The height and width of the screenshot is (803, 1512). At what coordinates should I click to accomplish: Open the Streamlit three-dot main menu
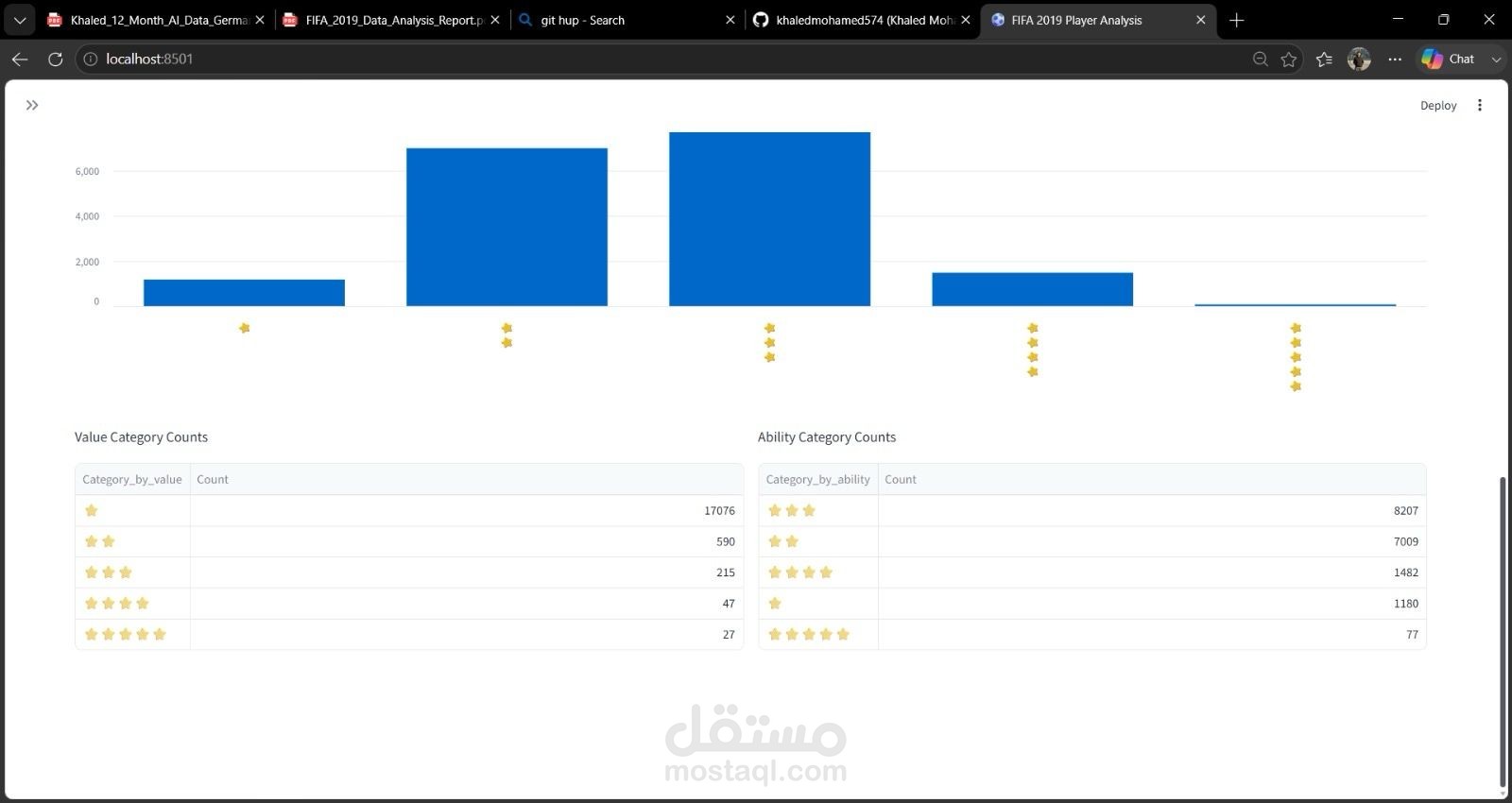[x=1480, y=105]
